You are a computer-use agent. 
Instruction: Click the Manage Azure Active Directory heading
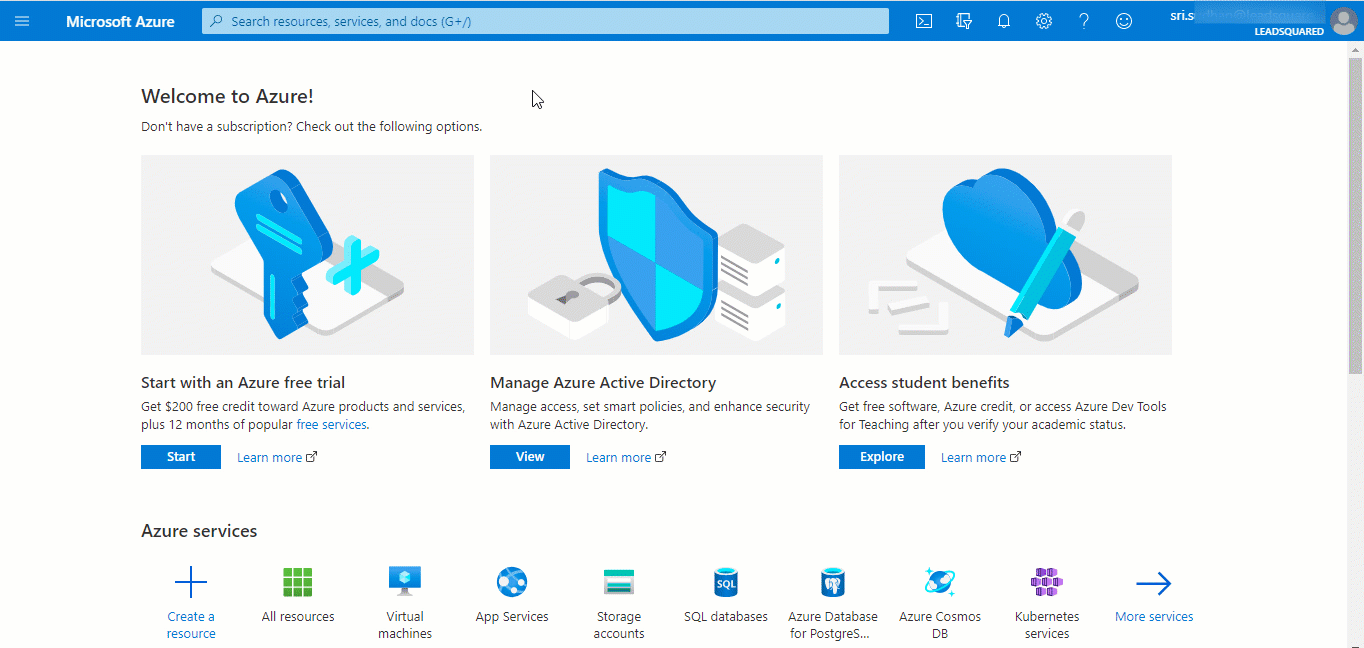603,383
